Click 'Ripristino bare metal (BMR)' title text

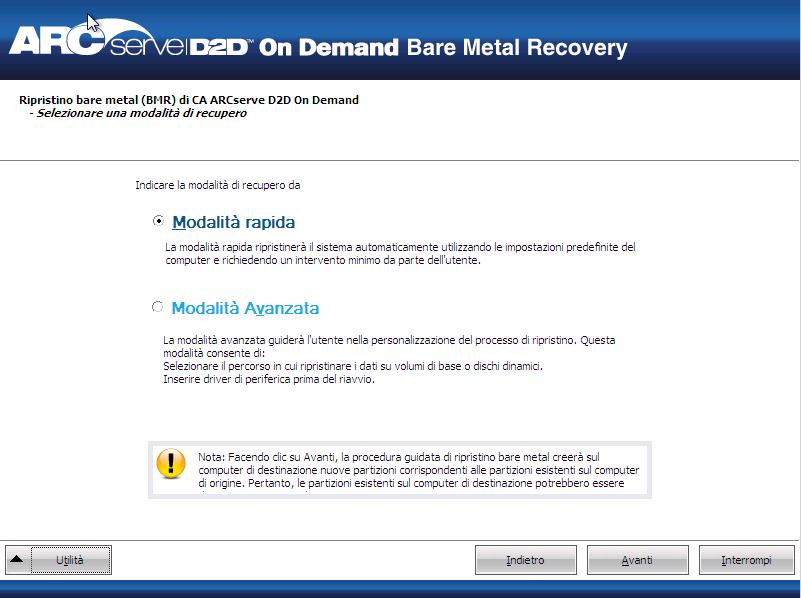coord(189,100)
